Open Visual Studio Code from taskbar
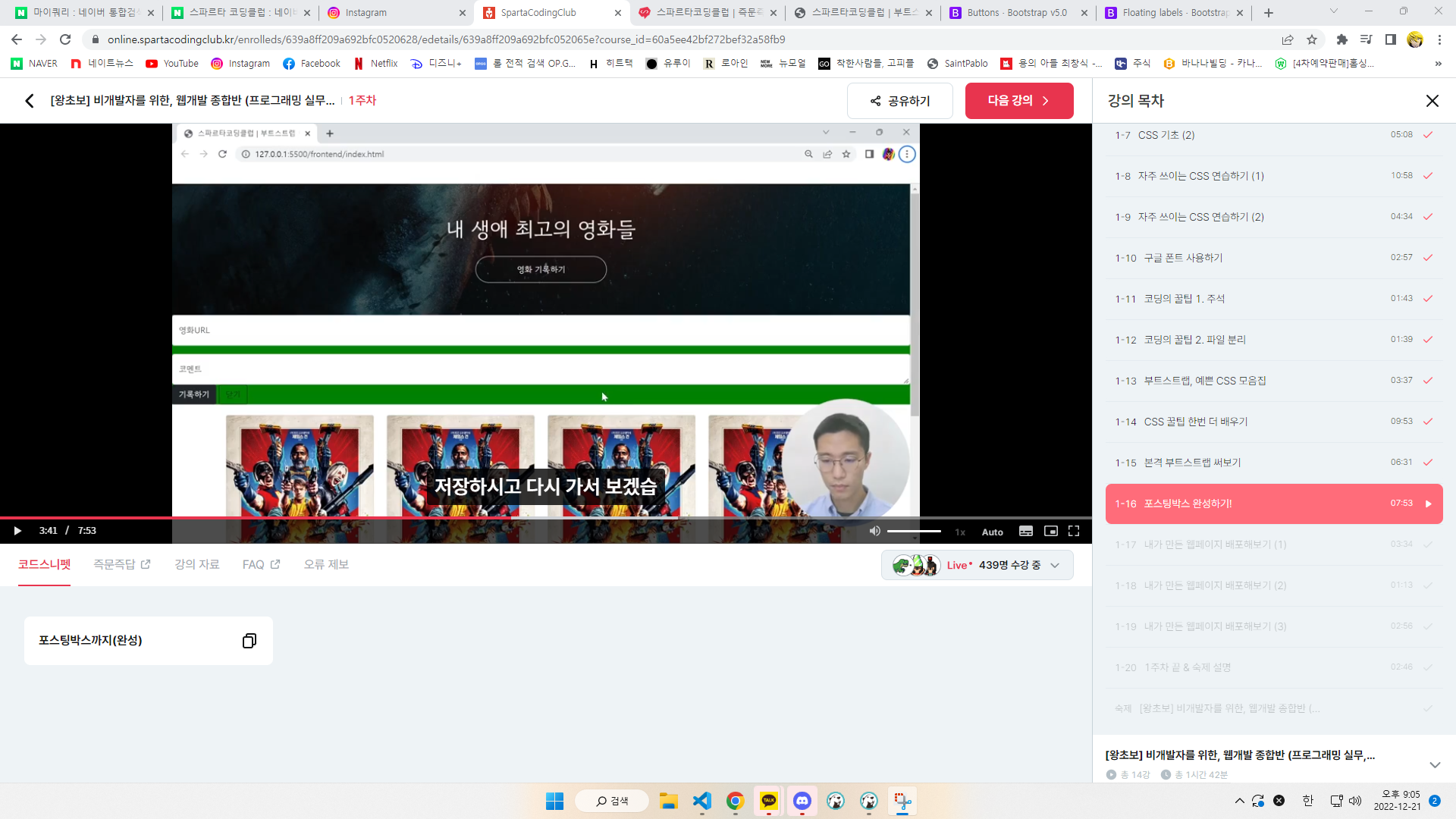The image size is (1456, 819). click(x=701, y=802)
